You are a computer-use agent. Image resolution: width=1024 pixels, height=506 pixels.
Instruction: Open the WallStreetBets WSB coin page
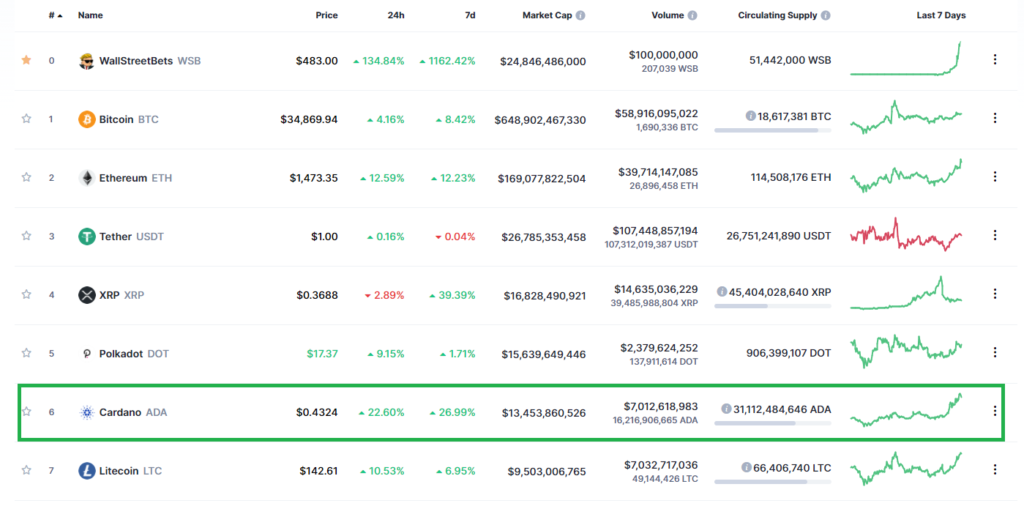(150, 61)
